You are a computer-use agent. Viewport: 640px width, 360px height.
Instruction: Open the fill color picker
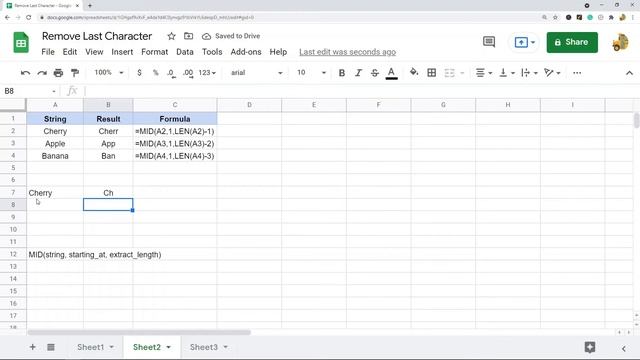(414, 73)
